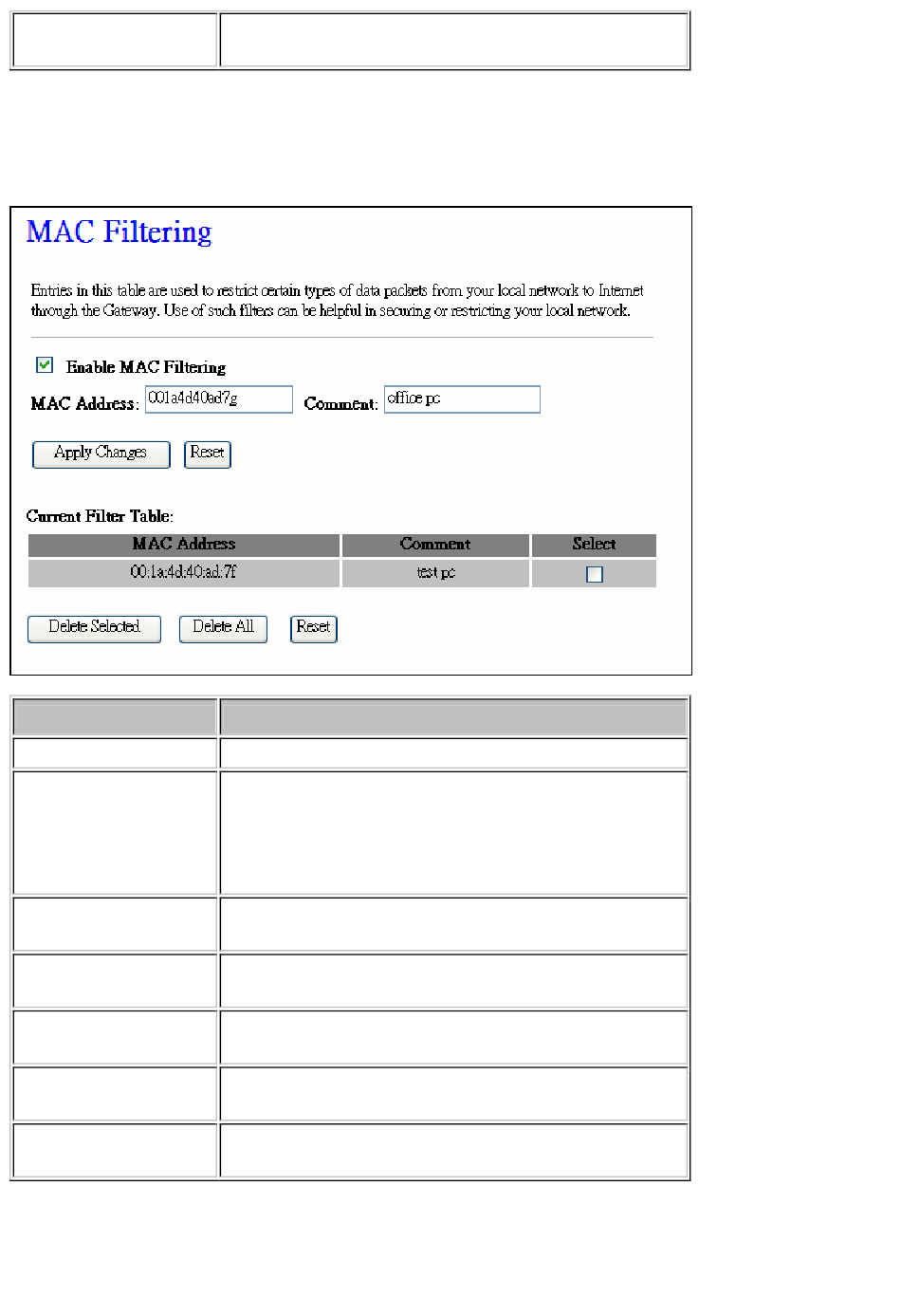Click the MAC Address column header
The height and width of the screenshot is (1316, 901).
(184, 545)
